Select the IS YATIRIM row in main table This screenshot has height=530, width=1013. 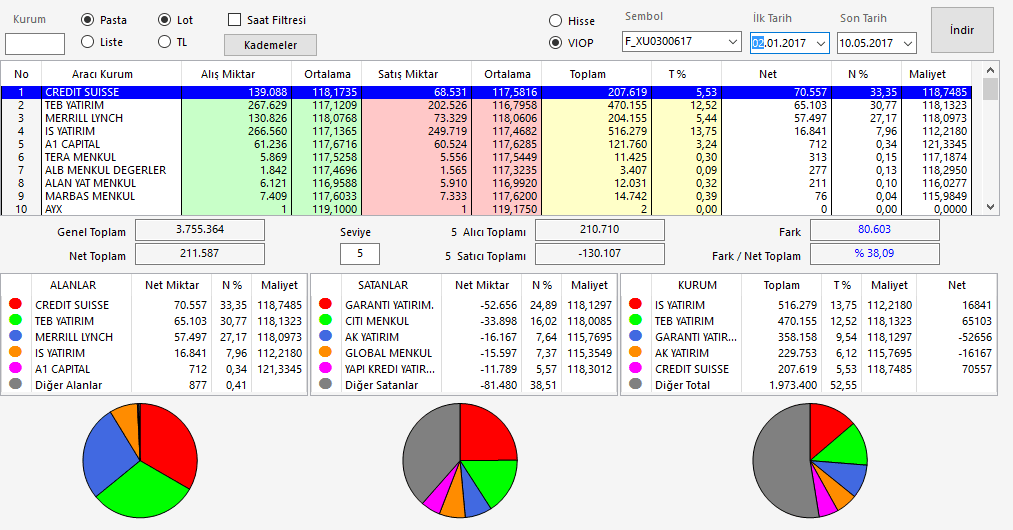point(486,131)
